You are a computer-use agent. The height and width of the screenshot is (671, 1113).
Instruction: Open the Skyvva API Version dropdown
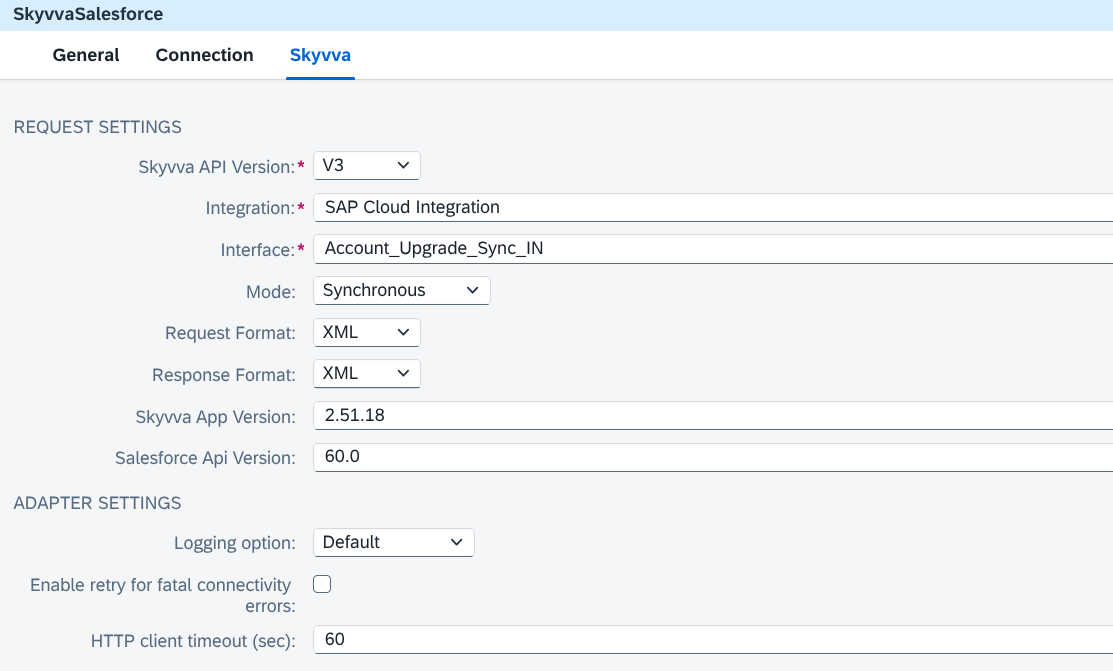point(366,165)
